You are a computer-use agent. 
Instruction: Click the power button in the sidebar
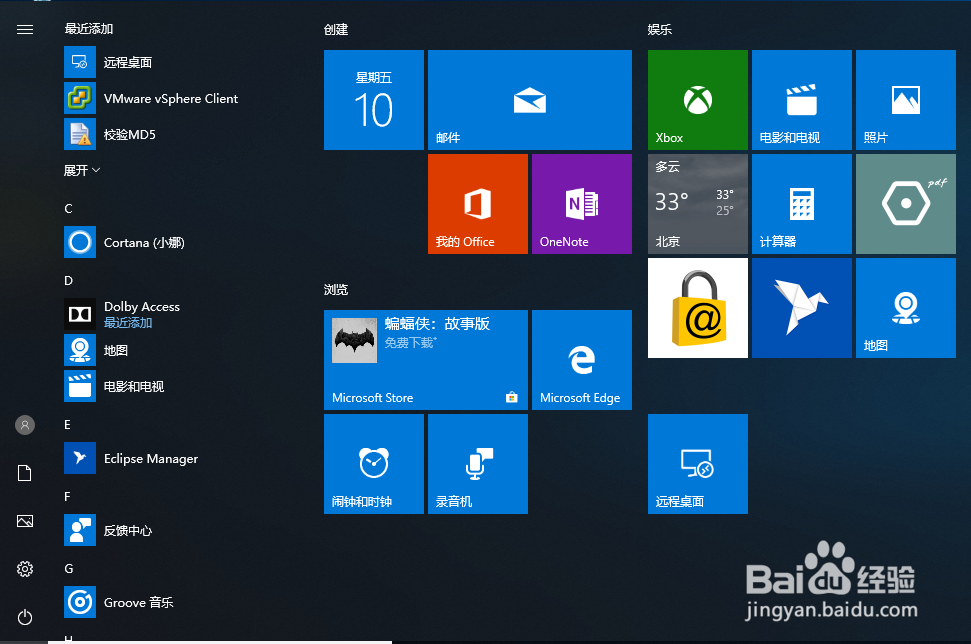pyautogui.click(x=24, y=617)
